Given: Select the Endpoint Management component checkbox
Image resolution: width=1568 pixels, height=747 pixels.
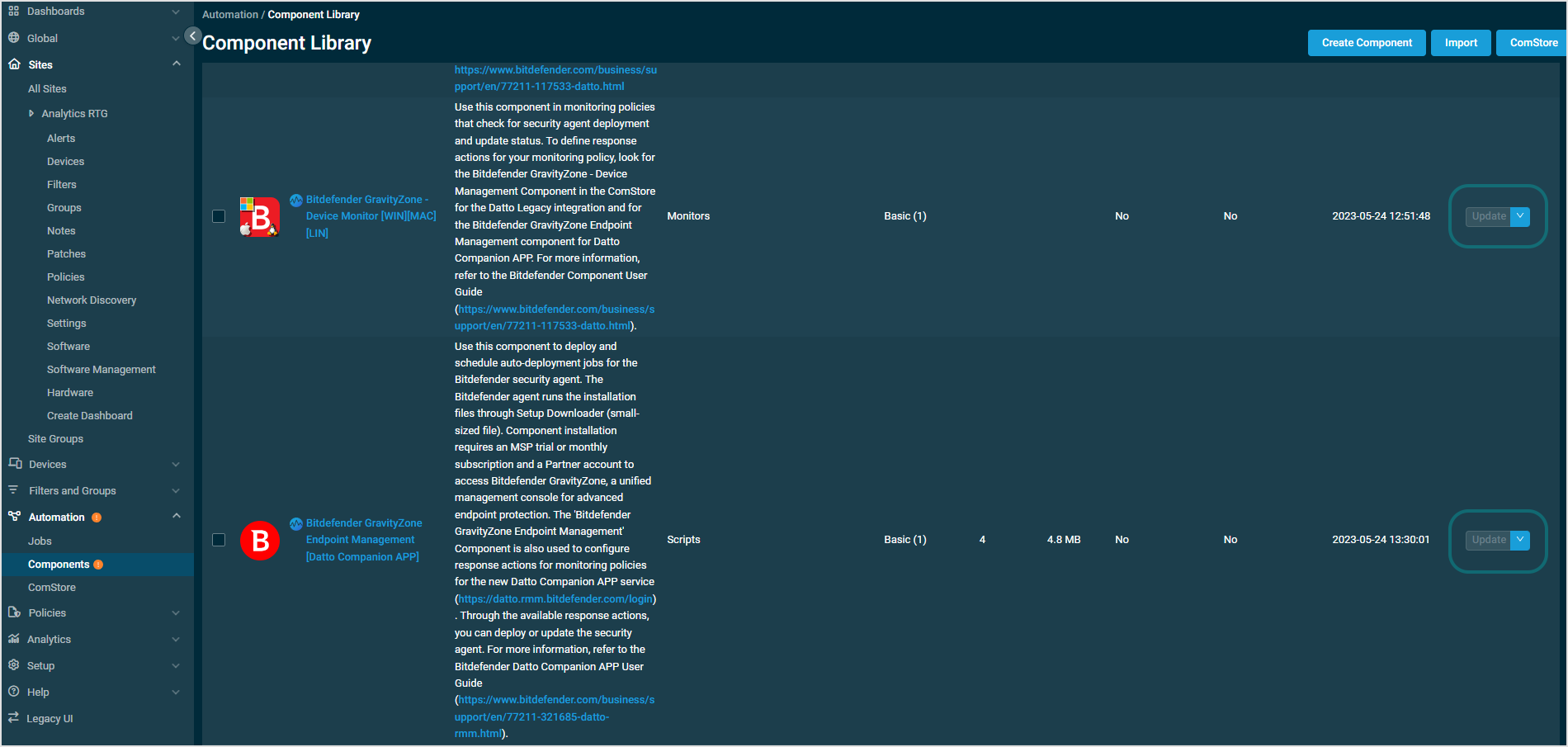Looking at the screenshot, I should point(219,539).
